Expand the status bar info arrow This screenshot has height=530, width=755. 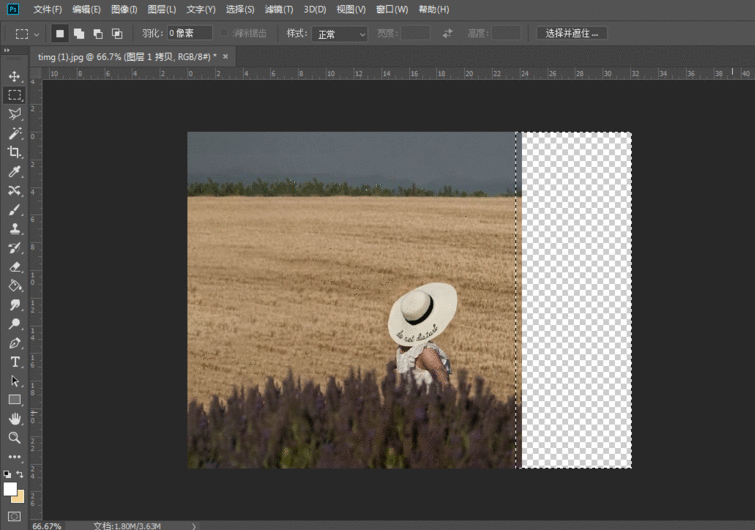pyautogui.click(x=194, y=525)
